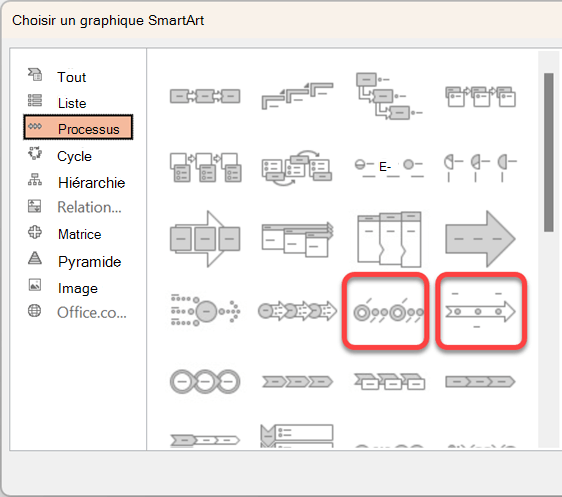Choose the interconnected block columns layout

pyautogui.click(x=389, y=239)
